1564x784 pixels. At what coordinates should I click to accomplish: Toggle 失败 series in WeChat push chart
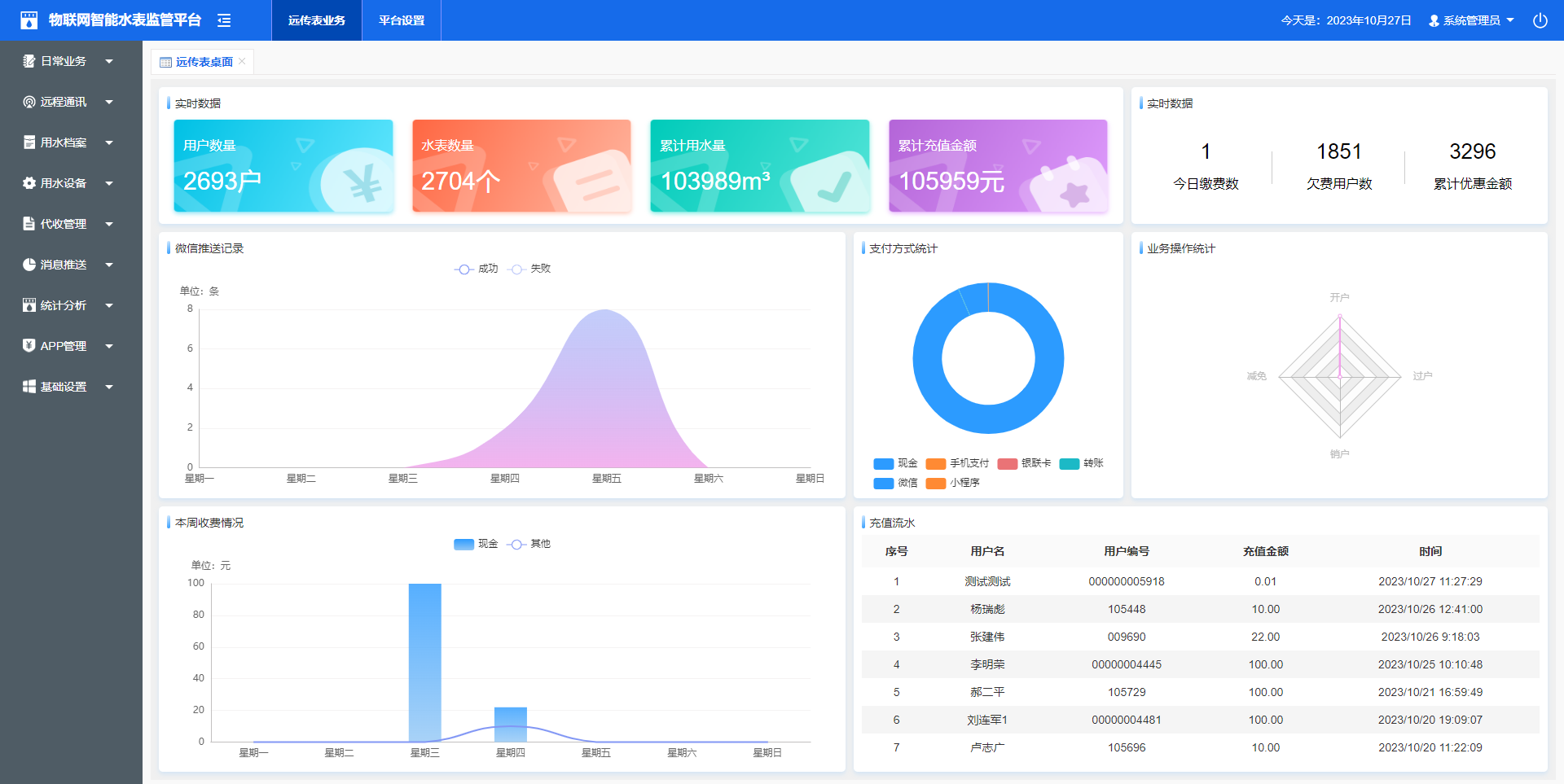point(529,269)
